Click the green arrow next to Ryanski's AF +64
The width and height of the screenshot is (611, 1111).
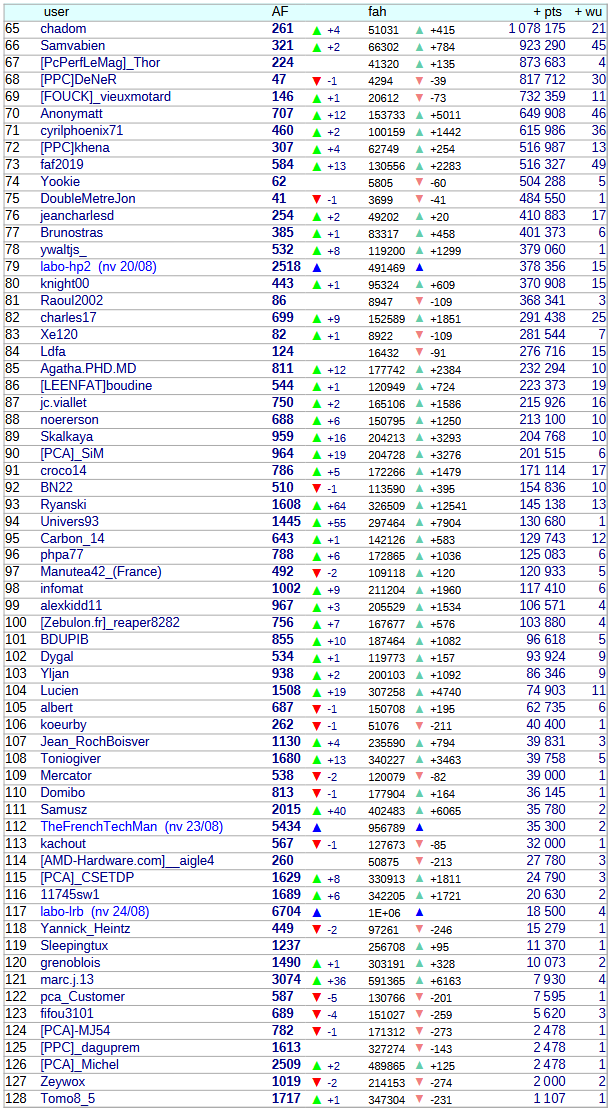tap(317, 505)
